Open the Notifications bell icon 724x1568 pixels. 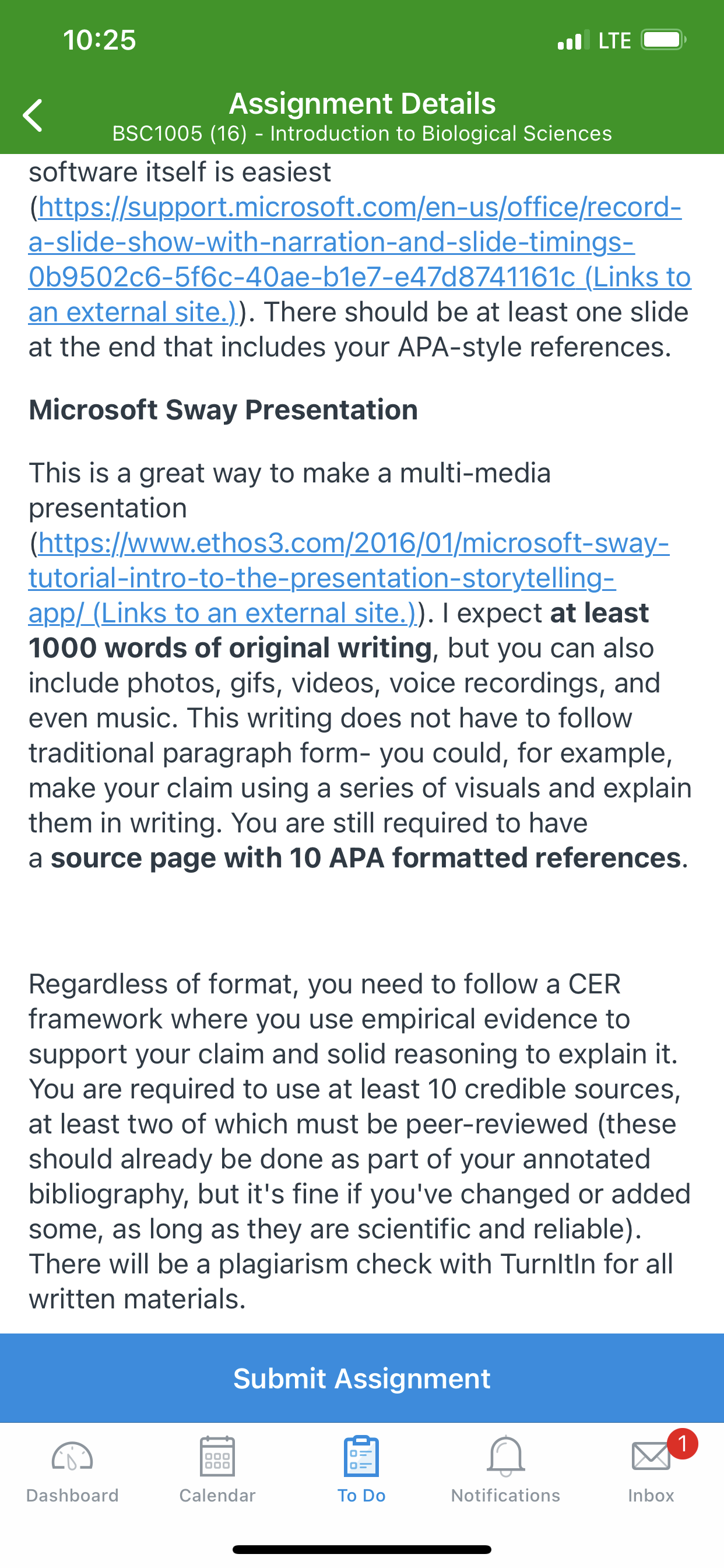pos(505,1456)
